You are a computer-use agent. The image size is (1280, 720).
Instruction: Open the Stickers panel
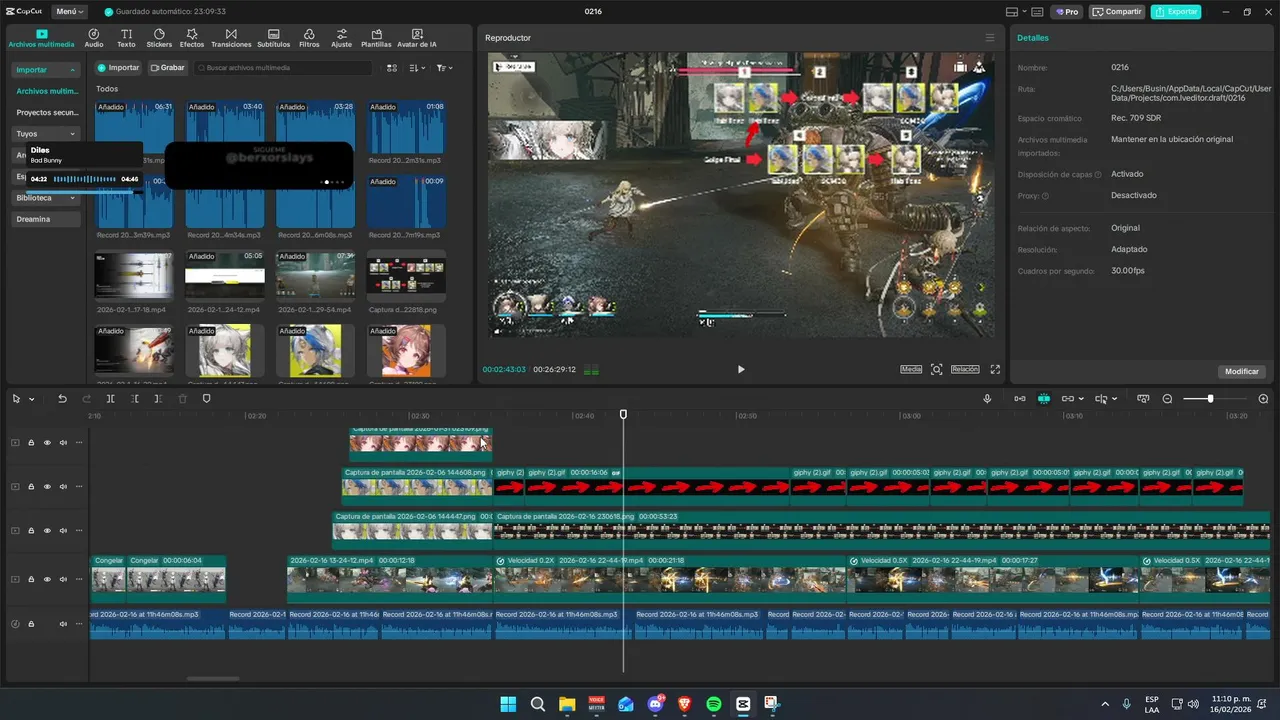(x=159, y=38)
